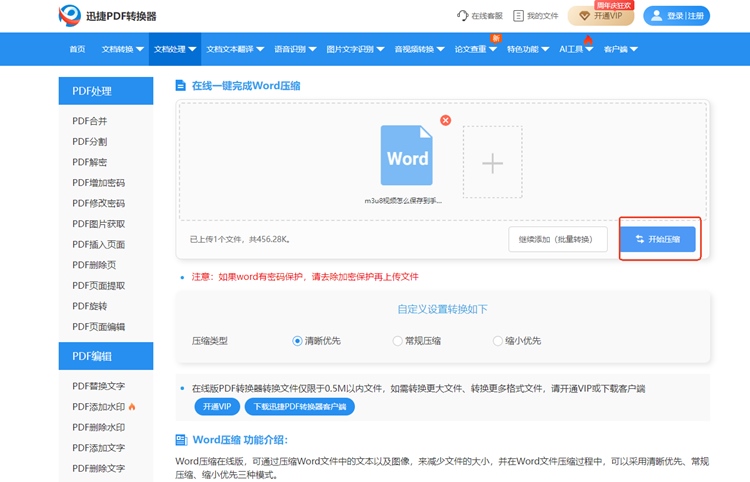Screen dimensions: 750x482
Task: Click the 开通VIP diamond badge
Action: click(601, 16)
